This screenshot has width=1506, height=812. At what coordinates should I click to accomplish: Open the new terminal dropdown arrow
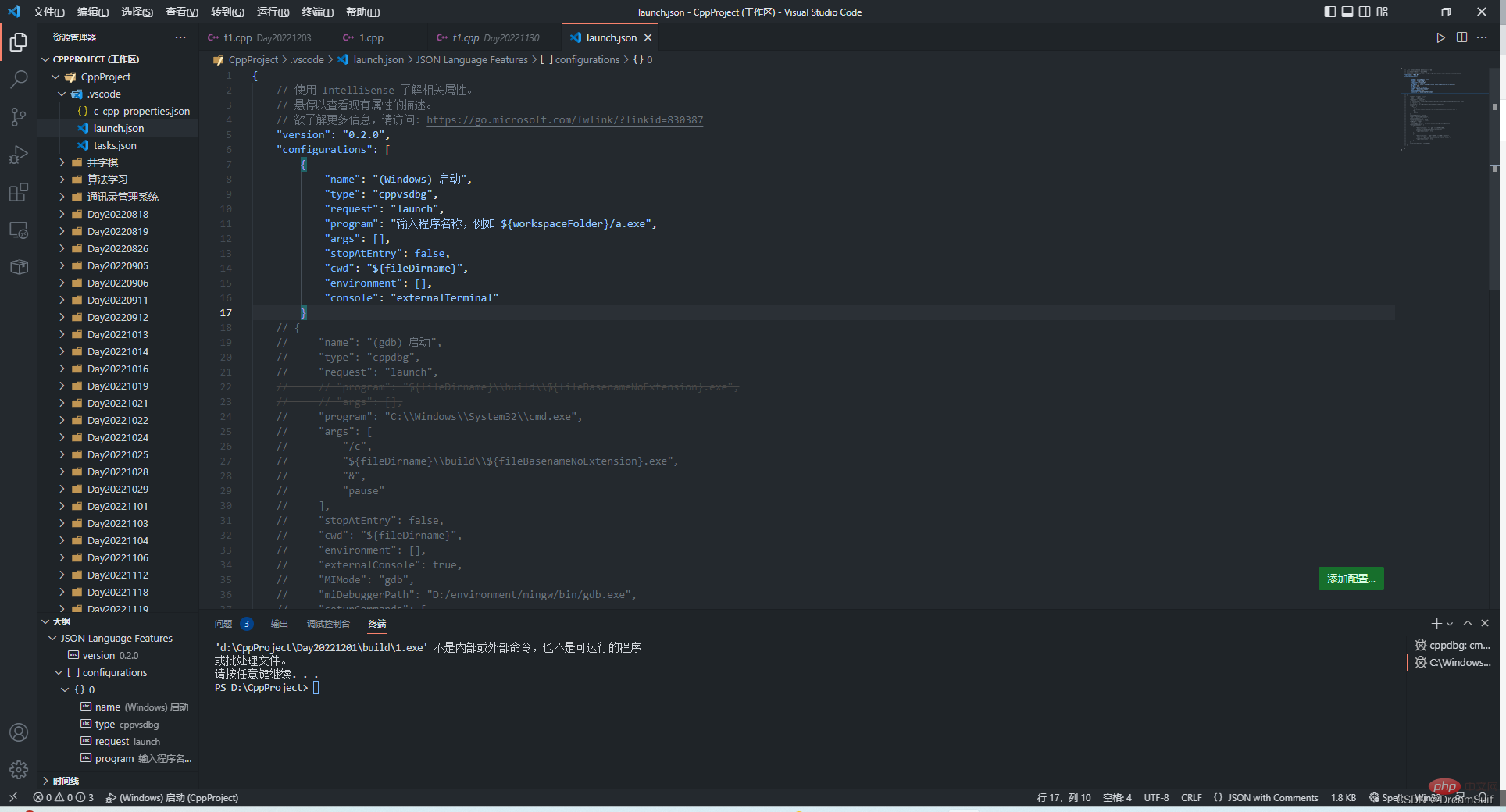pyautogui.click(x=1450, y=624)
